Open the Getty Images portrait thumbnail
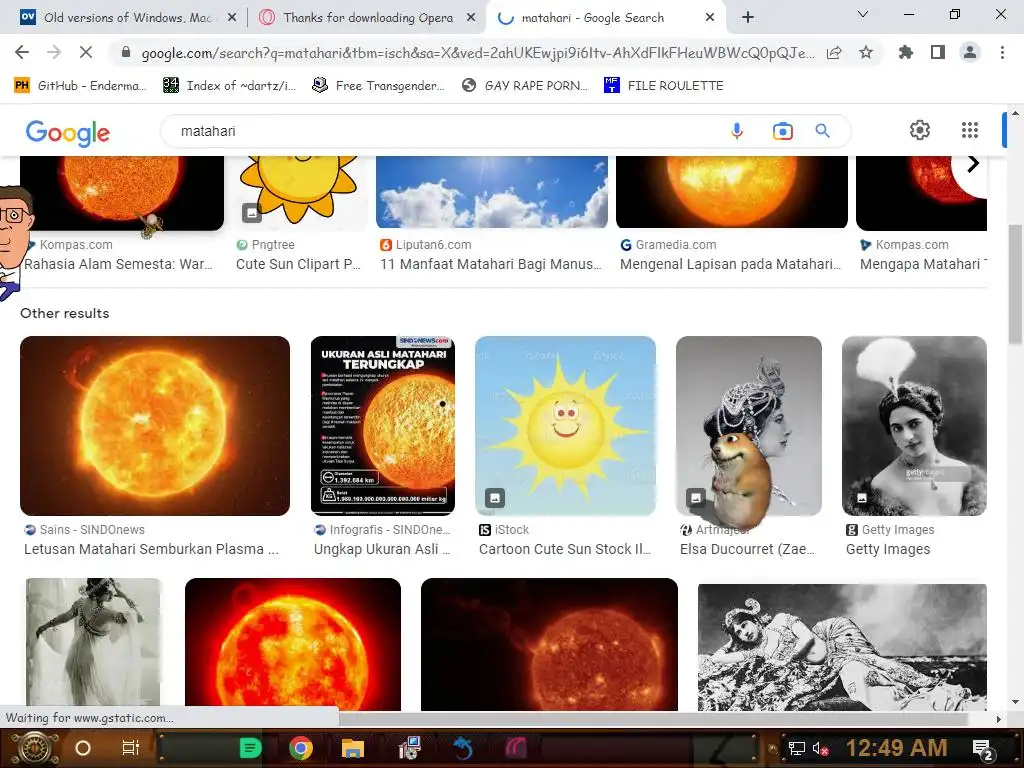The image size is (1024, 768). (x=914, y=426)
